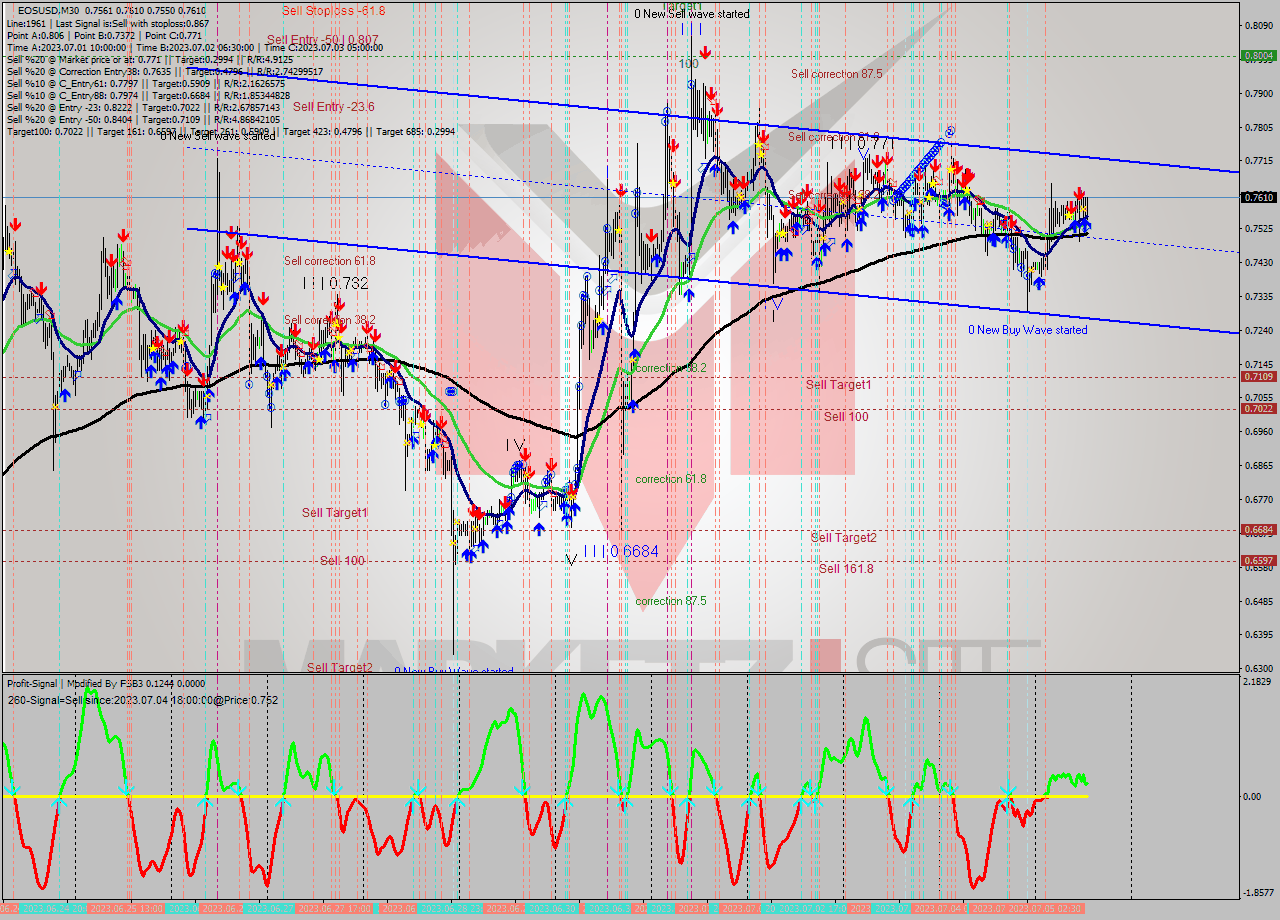Click 'Sell %20 @ Market price or at: 0.771' line
The image size is (1280, 920).
[x=149, y=59]
